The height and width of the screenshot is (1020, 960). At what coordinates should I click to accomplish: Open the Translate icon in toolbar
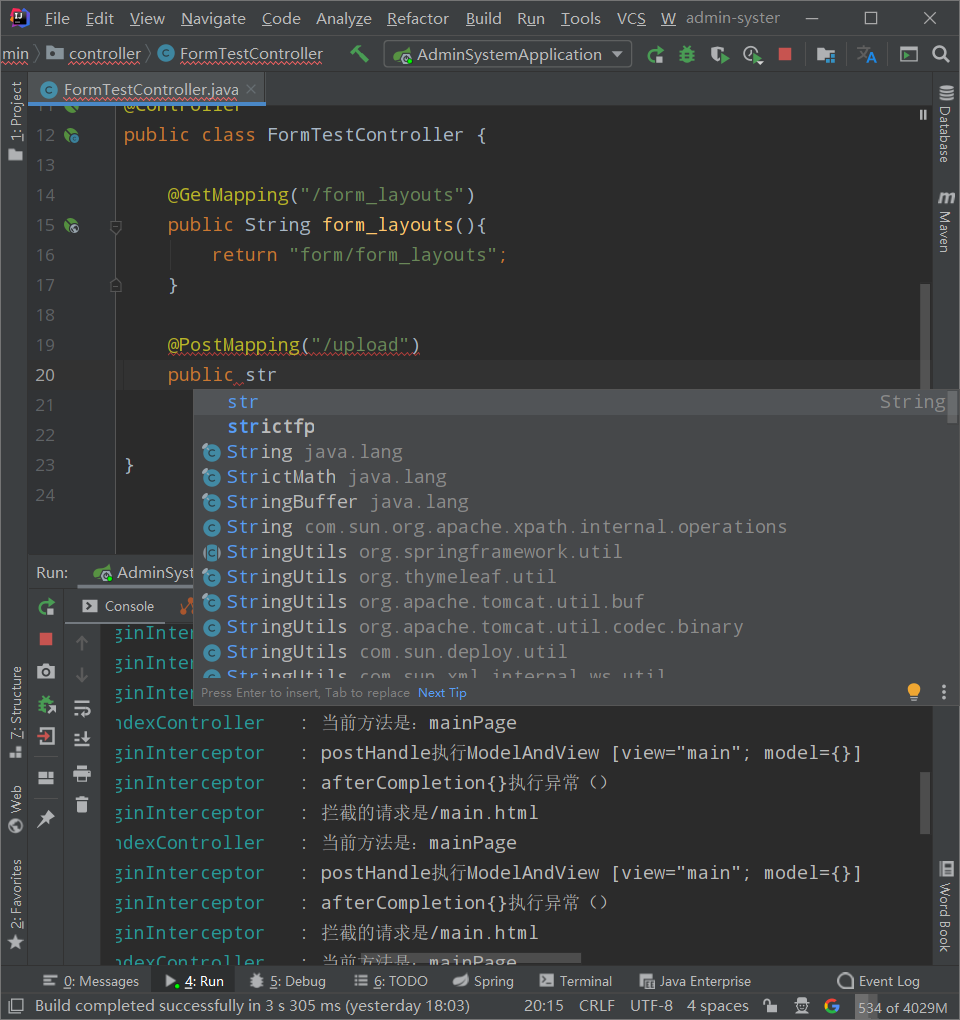866,55
